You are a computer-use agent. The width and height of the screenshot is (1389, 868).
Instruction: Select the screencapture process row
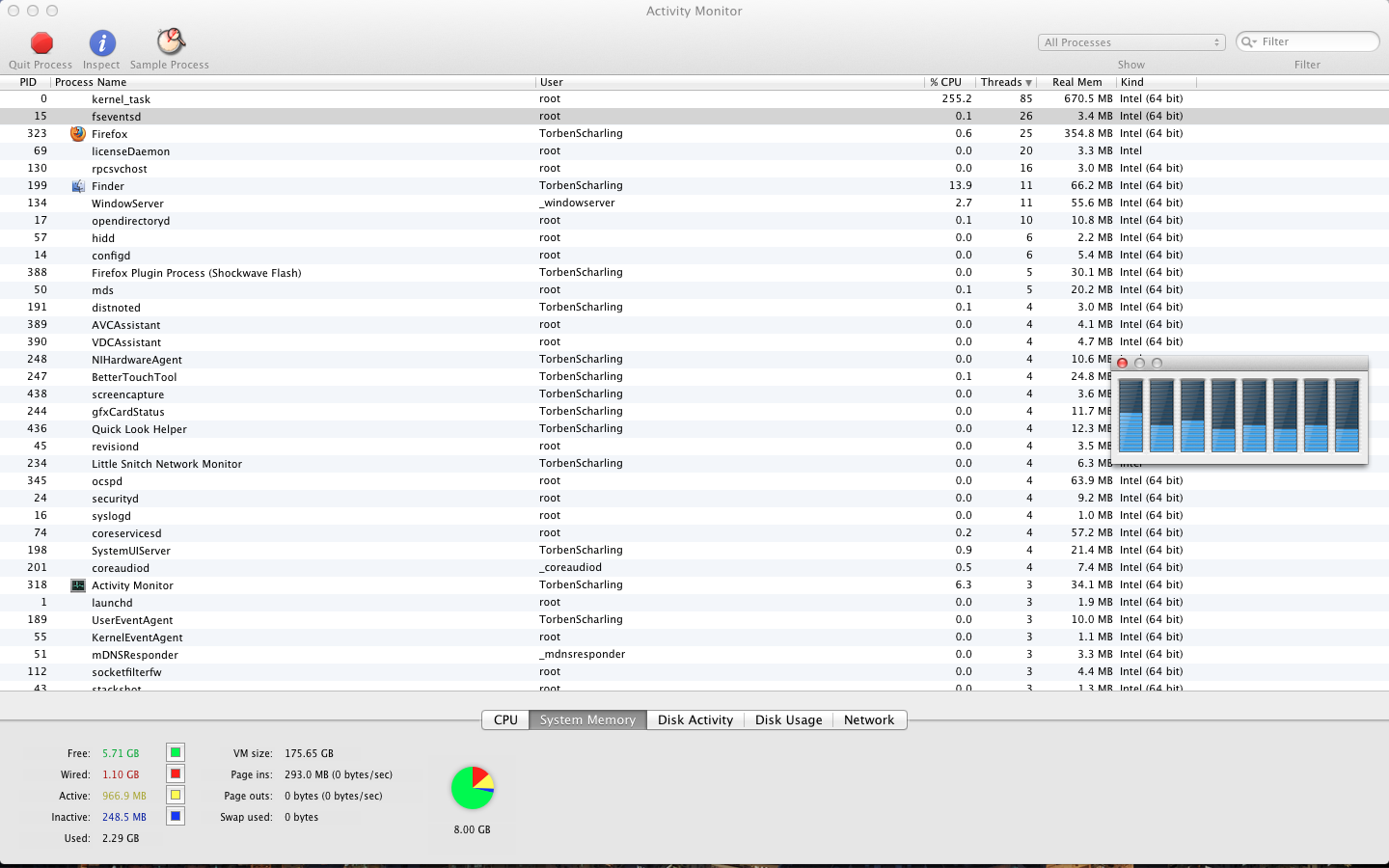coord(694,393)
